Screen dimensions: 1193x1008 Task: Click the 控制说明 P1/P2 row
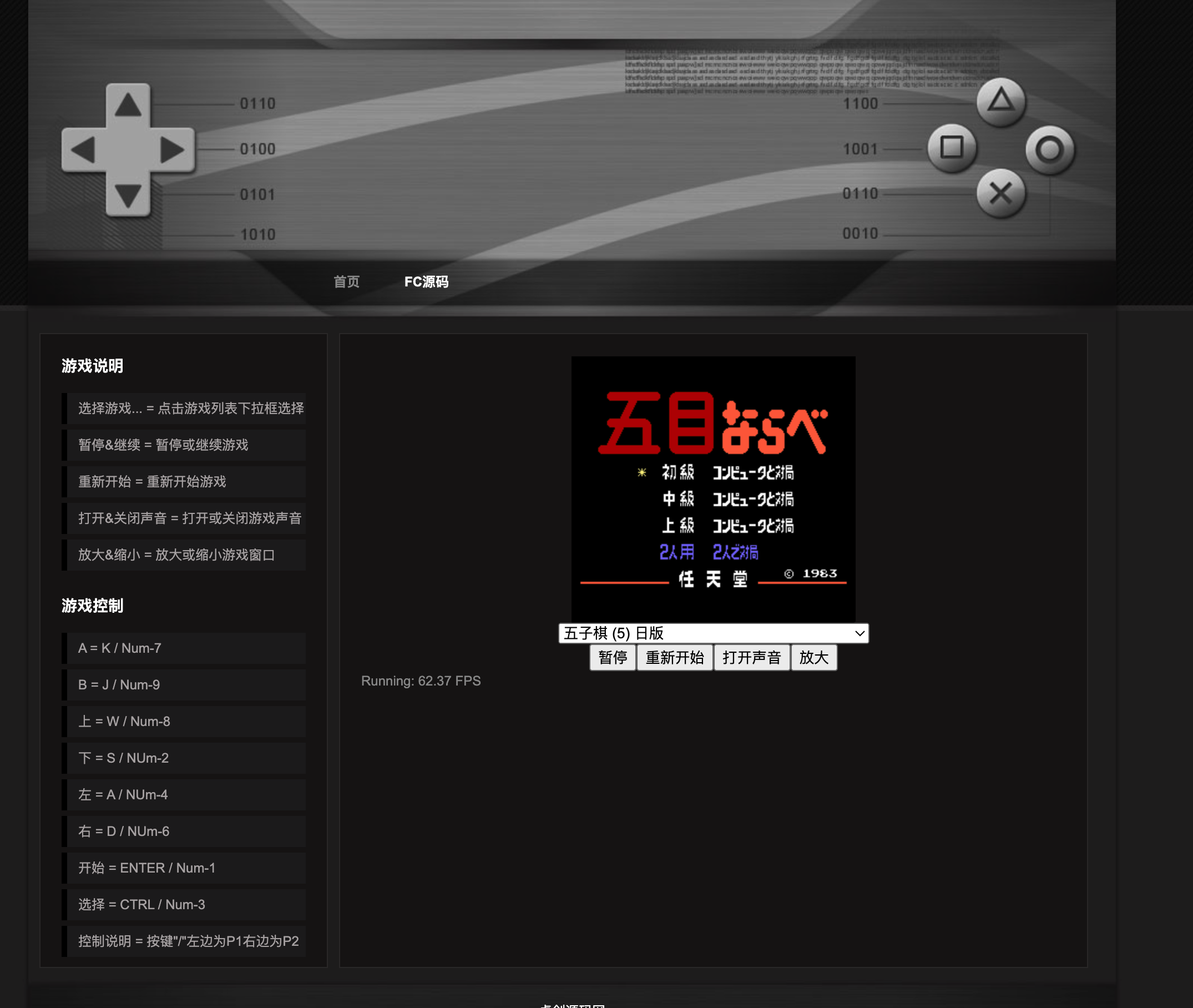(x=184, y=941)
